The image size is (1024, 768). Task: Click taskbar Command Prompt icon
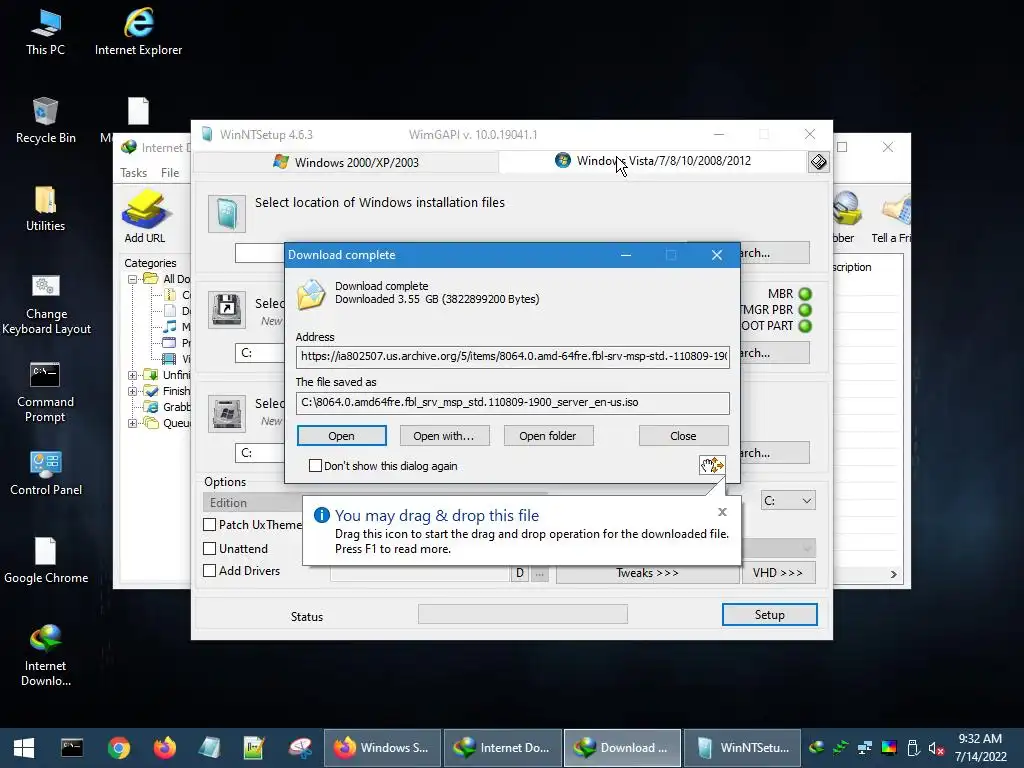[72, 748]
